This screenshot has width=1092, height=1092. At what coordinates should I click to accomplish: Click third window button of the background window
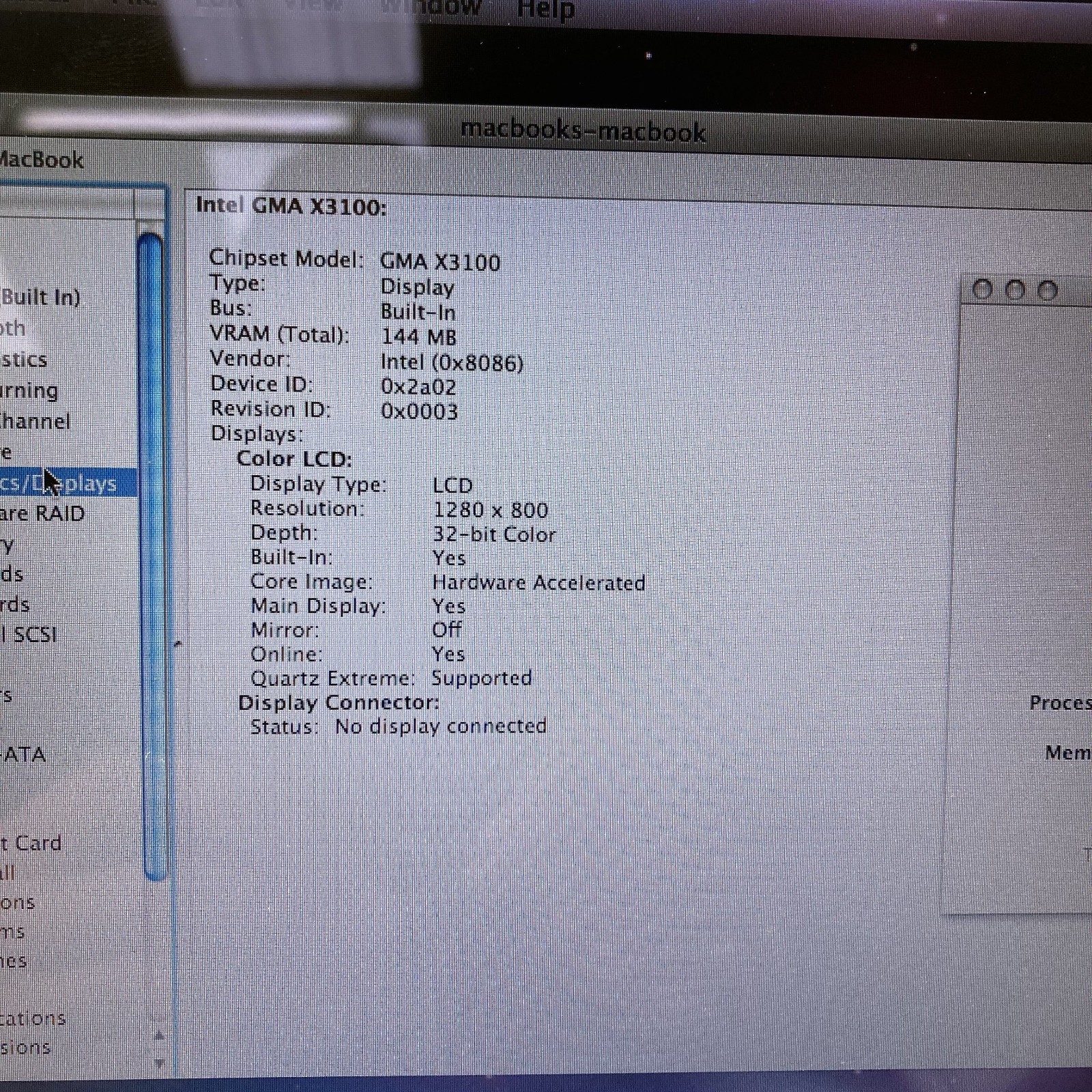point(1047,291)
